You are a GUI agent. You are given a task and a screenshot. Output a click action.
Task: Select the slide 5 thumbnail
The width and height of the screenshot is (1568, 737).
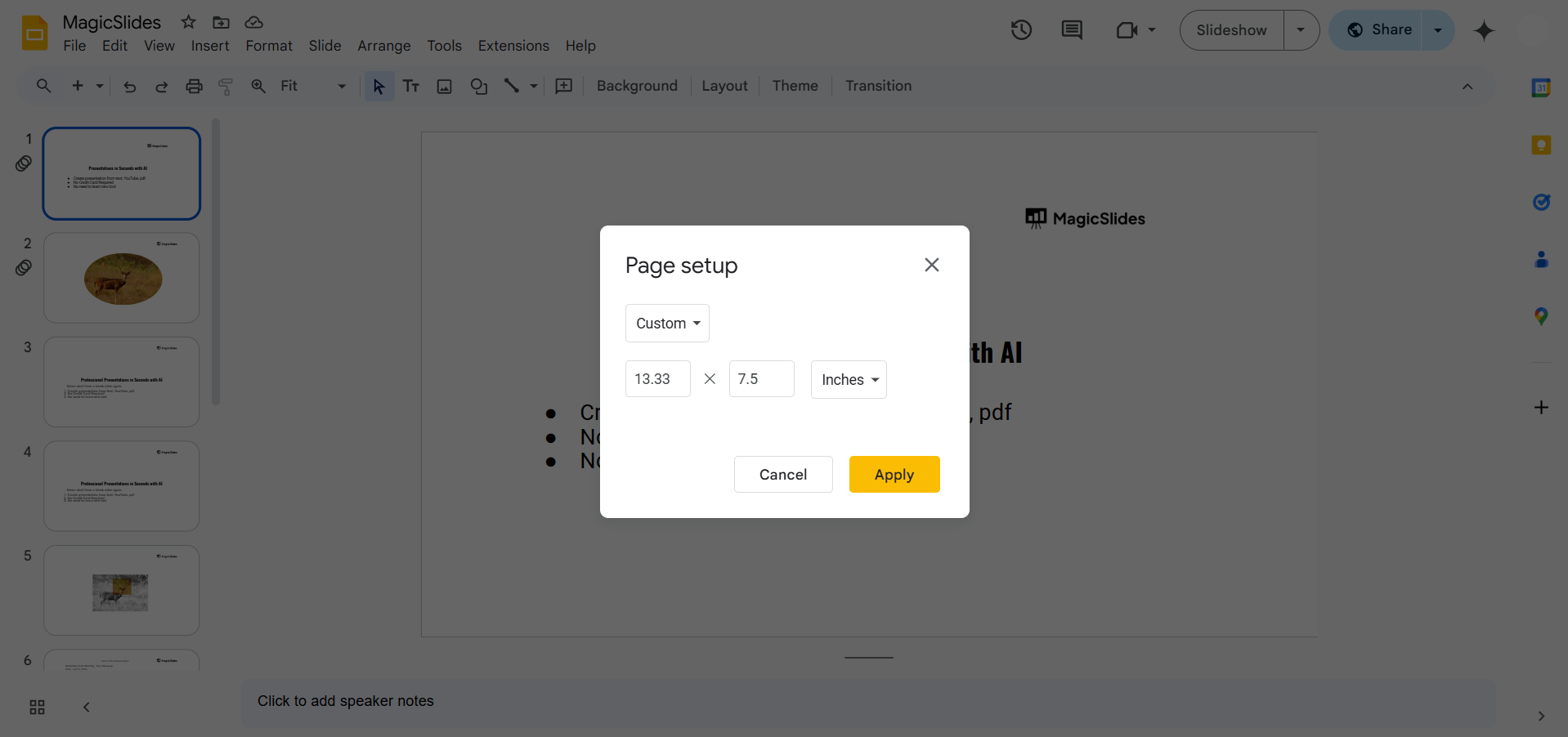pos(122,591)
